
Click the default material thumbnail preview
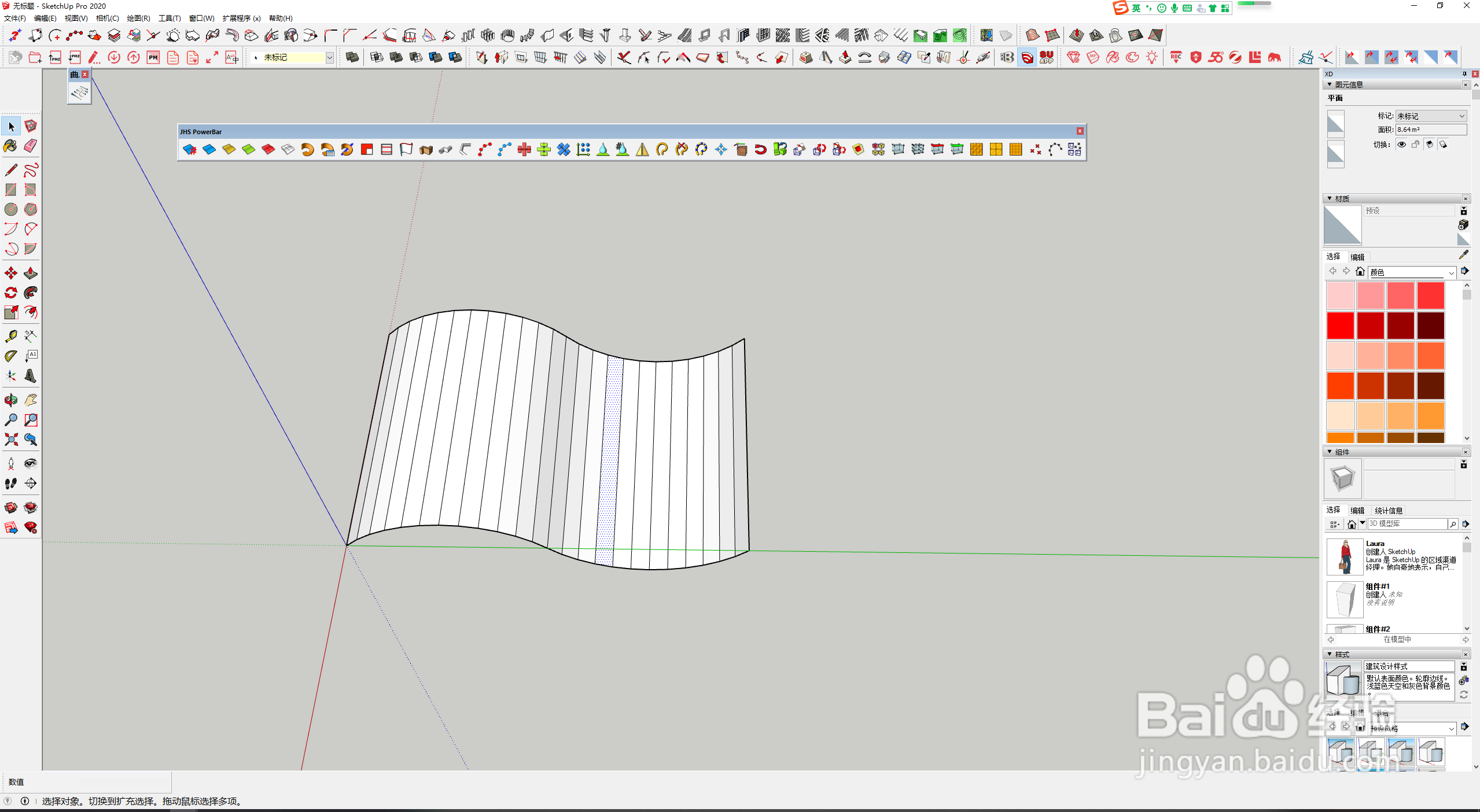tap(1342, 224)
